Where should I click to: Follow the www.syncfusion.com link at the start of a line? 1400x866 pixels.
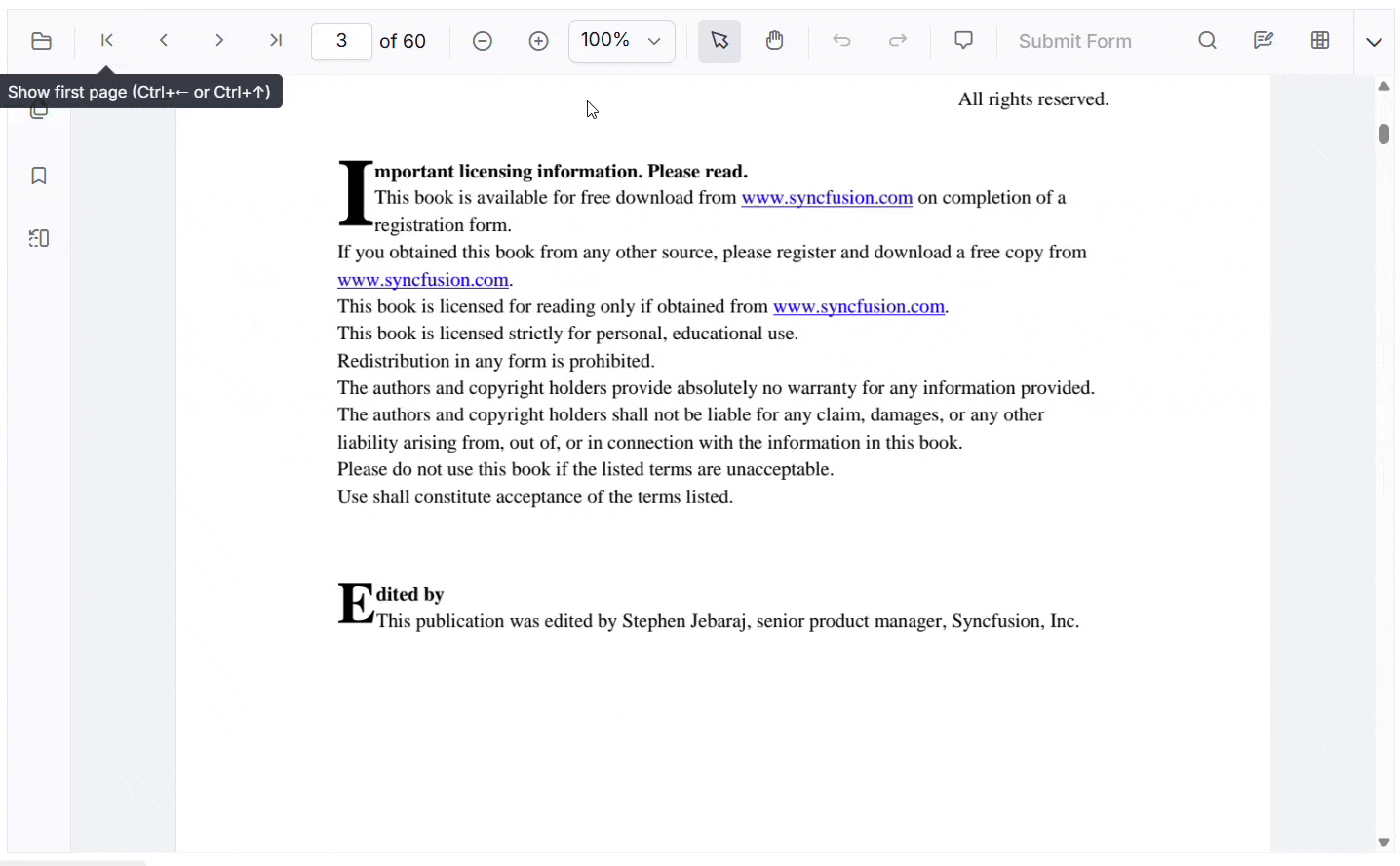(x=423, y=280)
